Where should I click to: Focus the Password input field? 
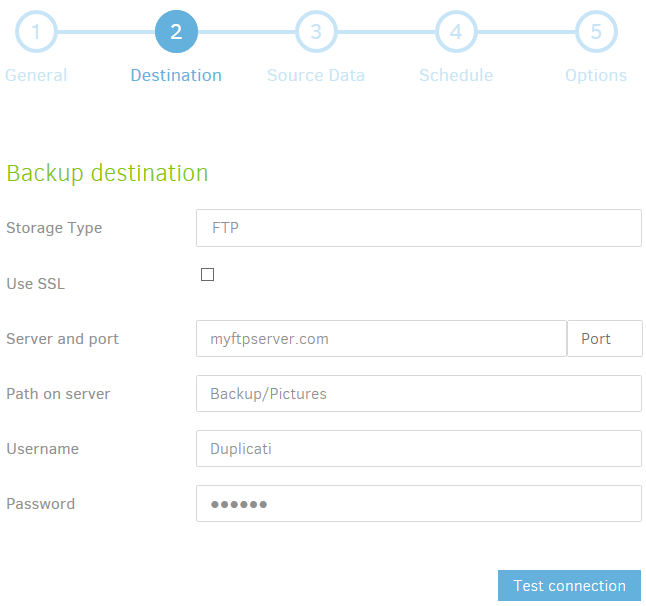pyautogui.click(x=418, y=504)
